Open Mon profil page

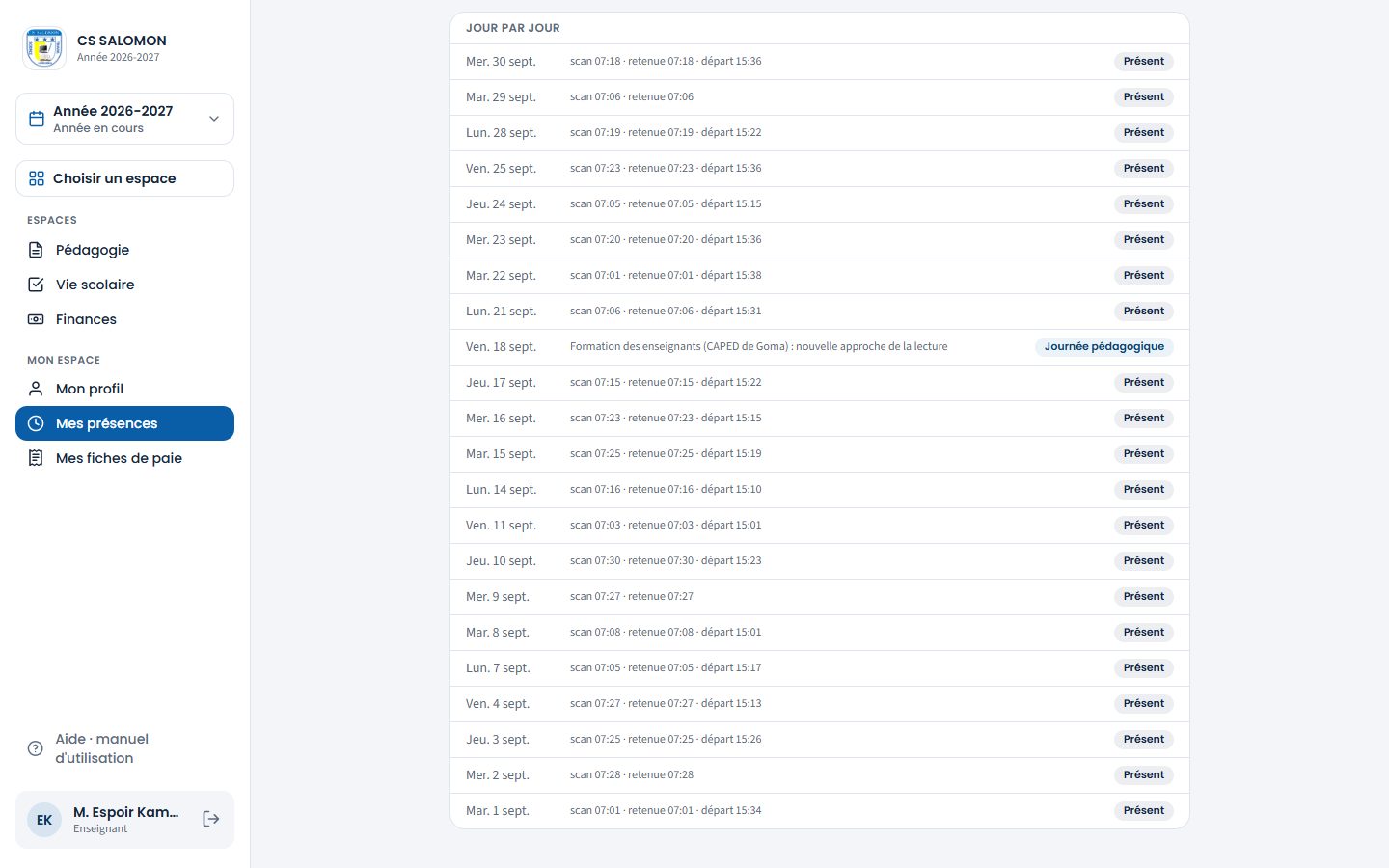tap(124, 389)
